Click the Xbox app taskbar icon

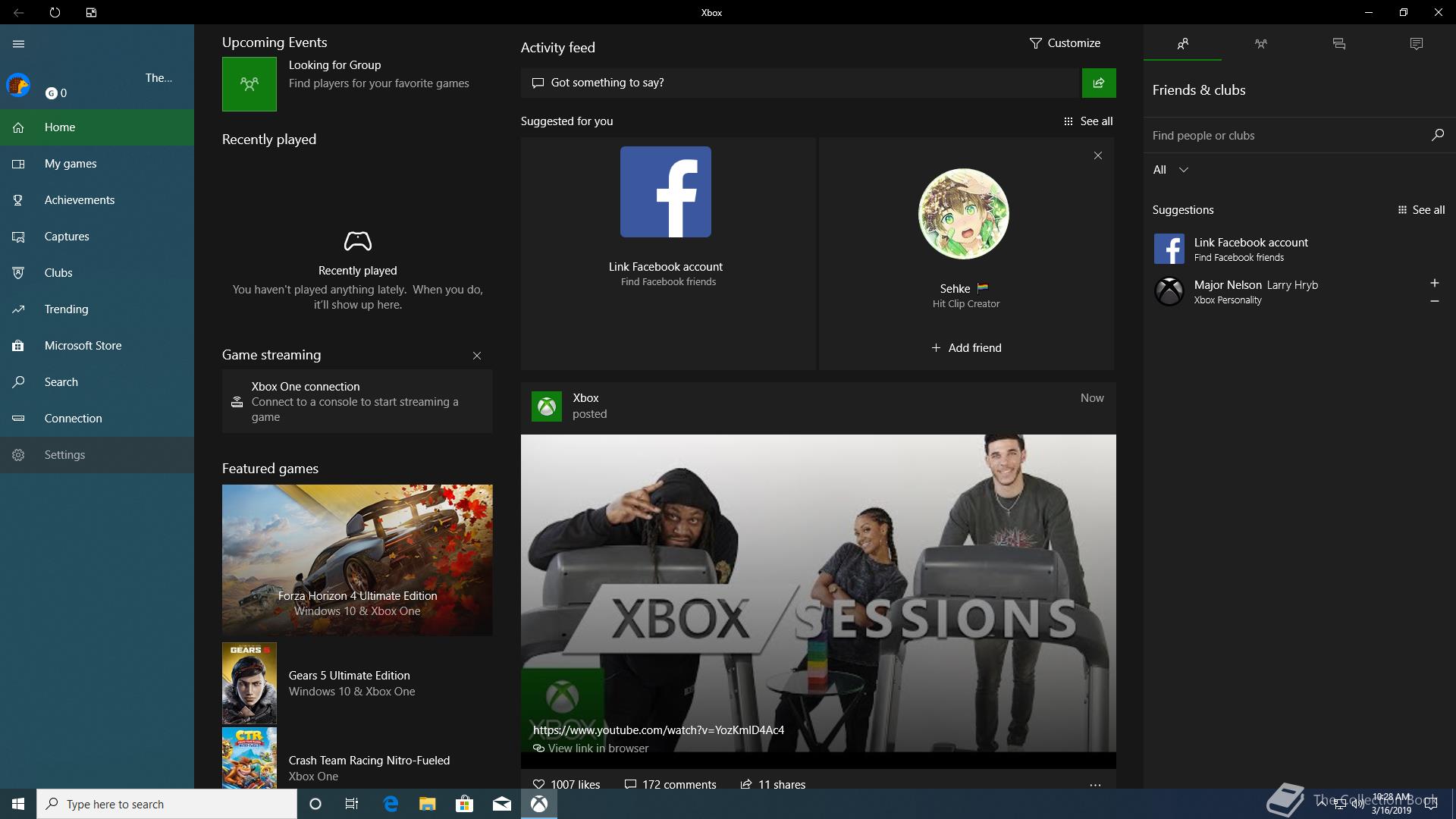pos(539,804)
